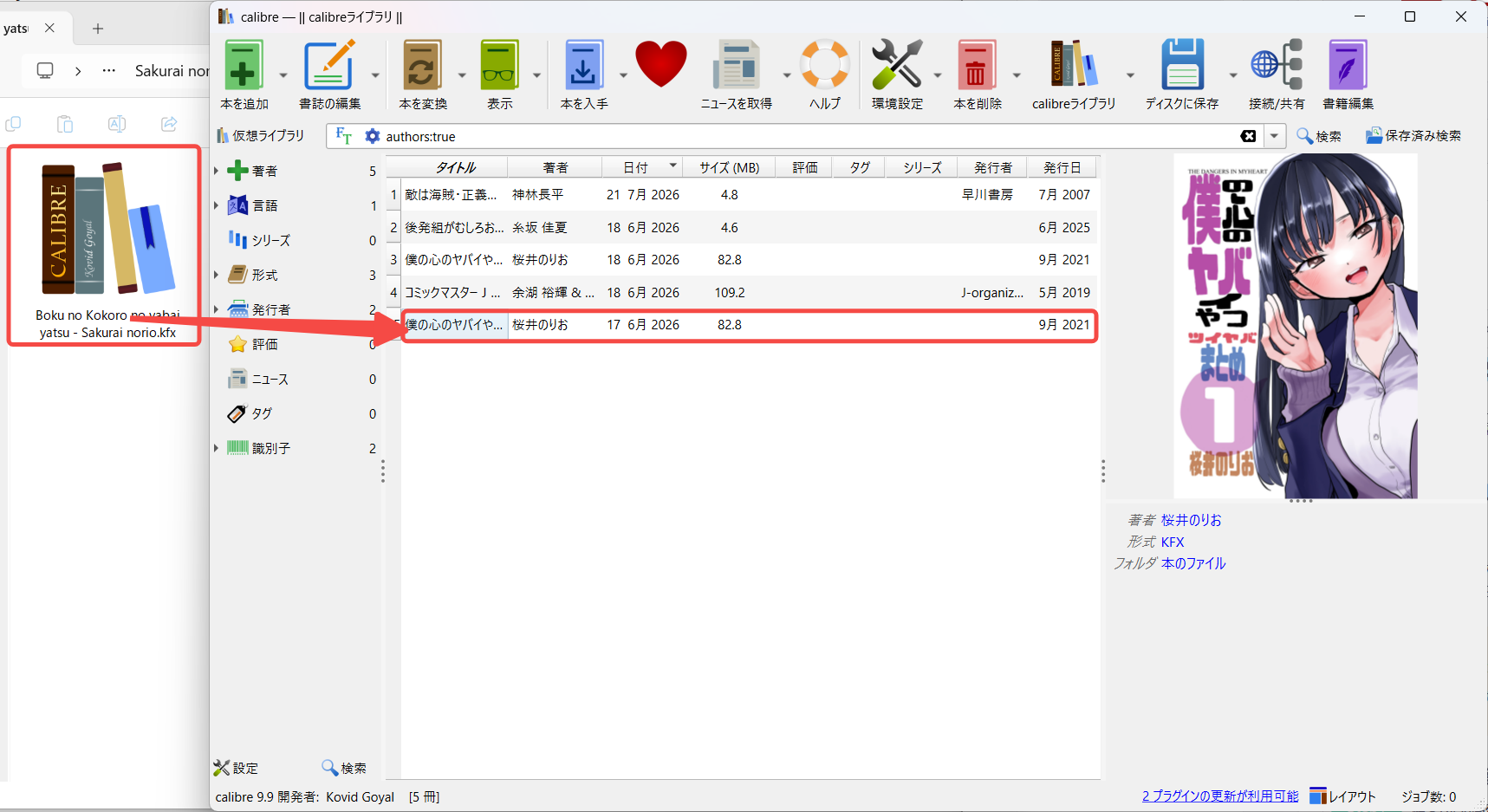Open dropdown arrow beside 本を削除

[1017, 75]
